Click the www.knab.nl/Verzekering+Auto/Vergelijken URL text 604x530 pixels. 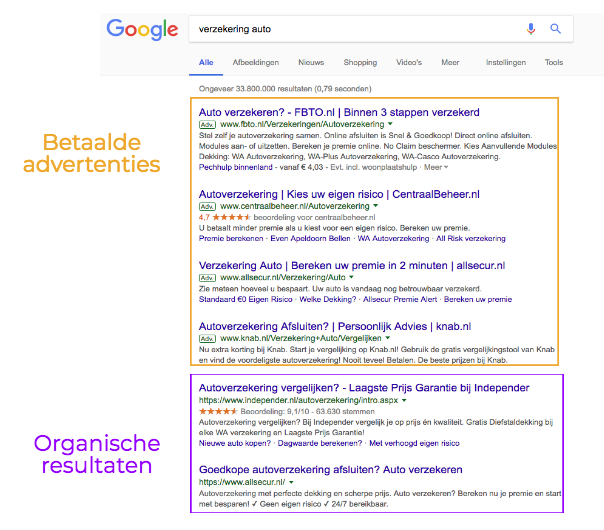point(300,339)
